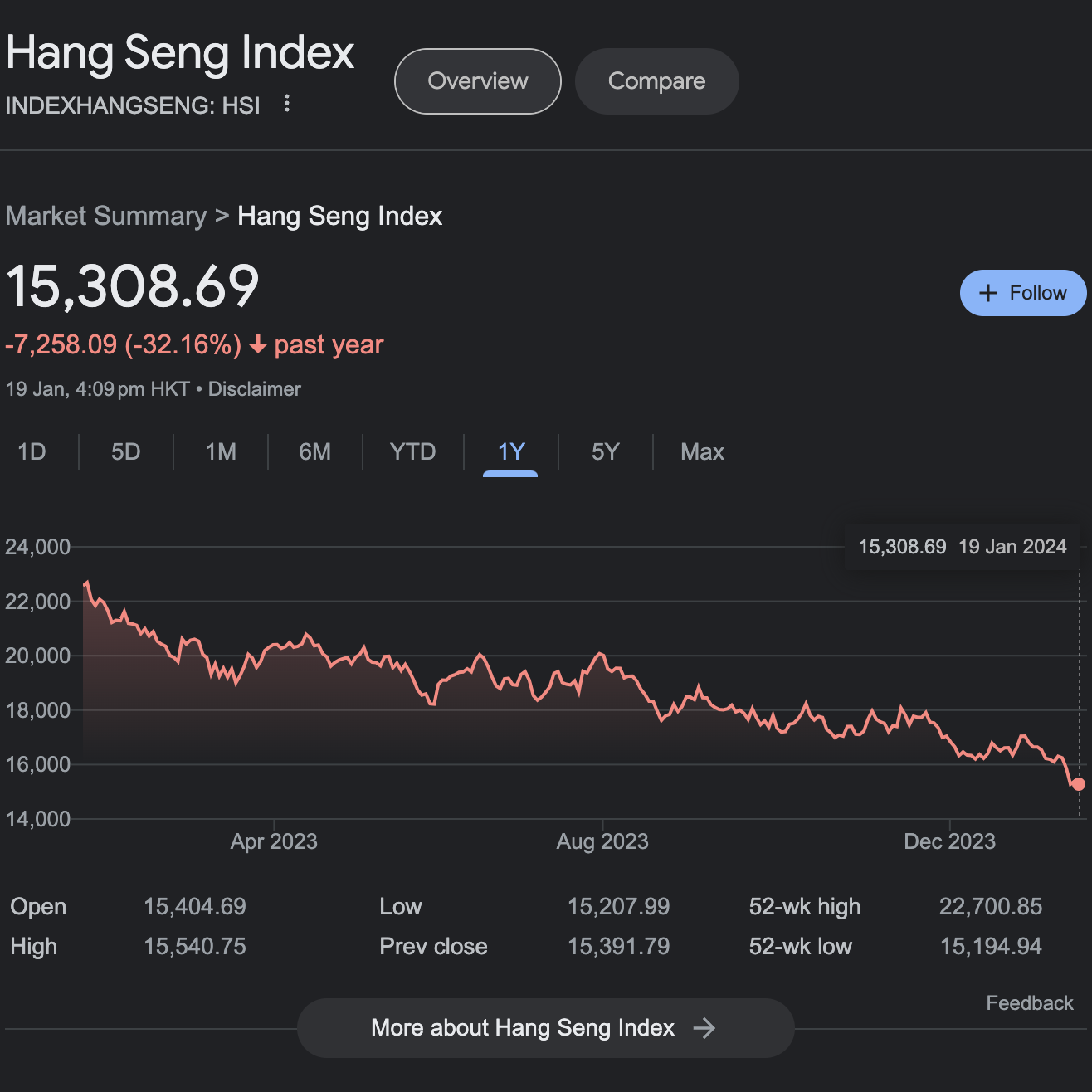This screenshot has height=1092, width=1092.
Task: Click the 24,000 y-axis label
Action: click(x=38, y=547)
